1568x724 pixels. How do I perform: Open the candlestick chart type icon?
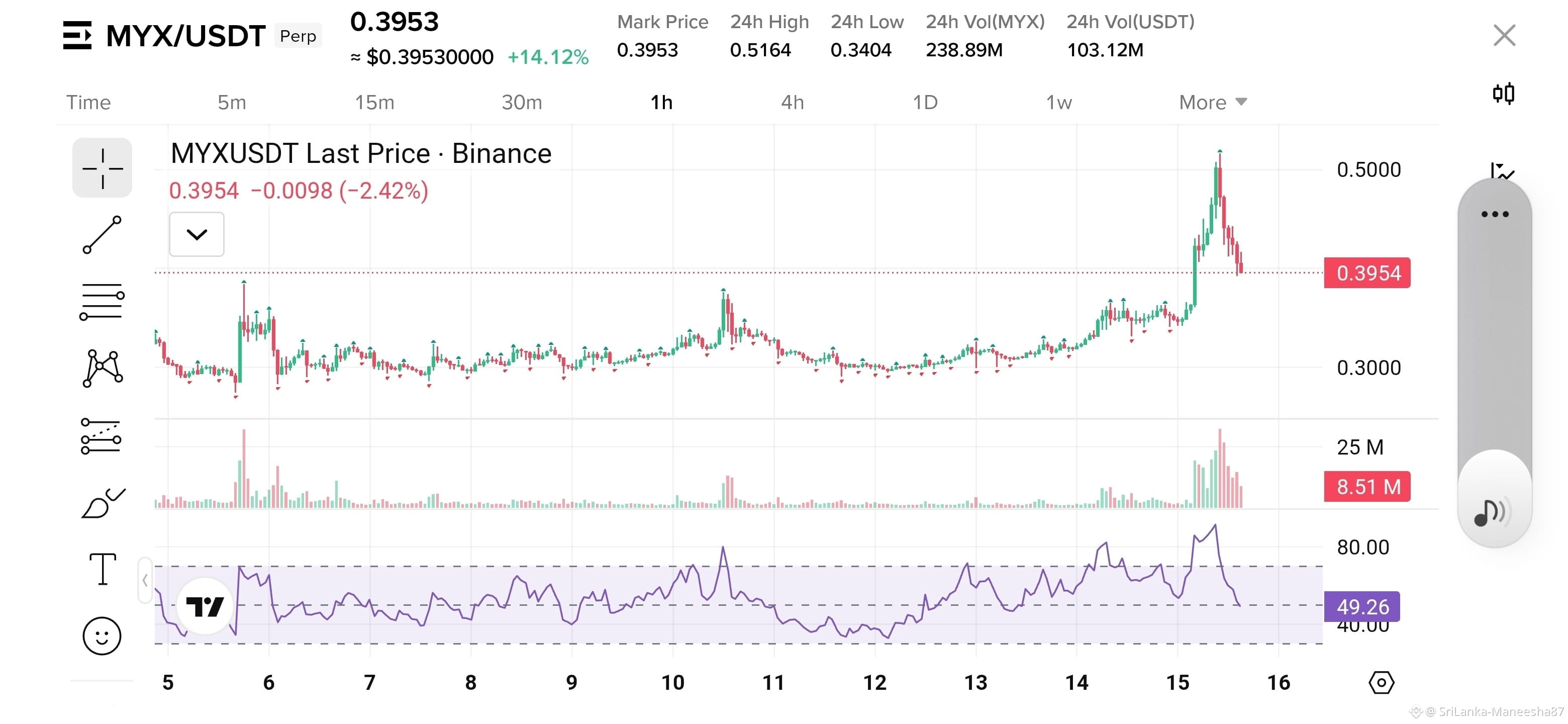[x=1504, y=94]
